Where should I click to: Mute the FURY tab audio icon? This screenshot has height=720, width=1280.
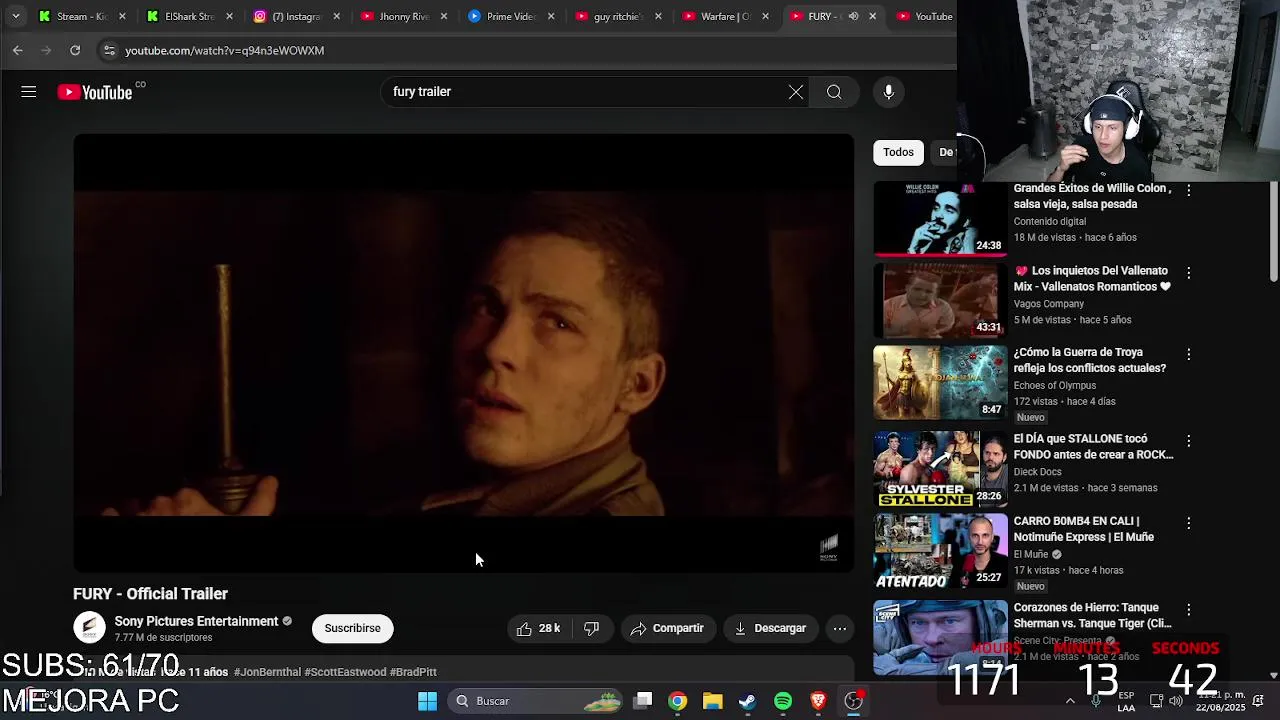(x=853, y=16)
